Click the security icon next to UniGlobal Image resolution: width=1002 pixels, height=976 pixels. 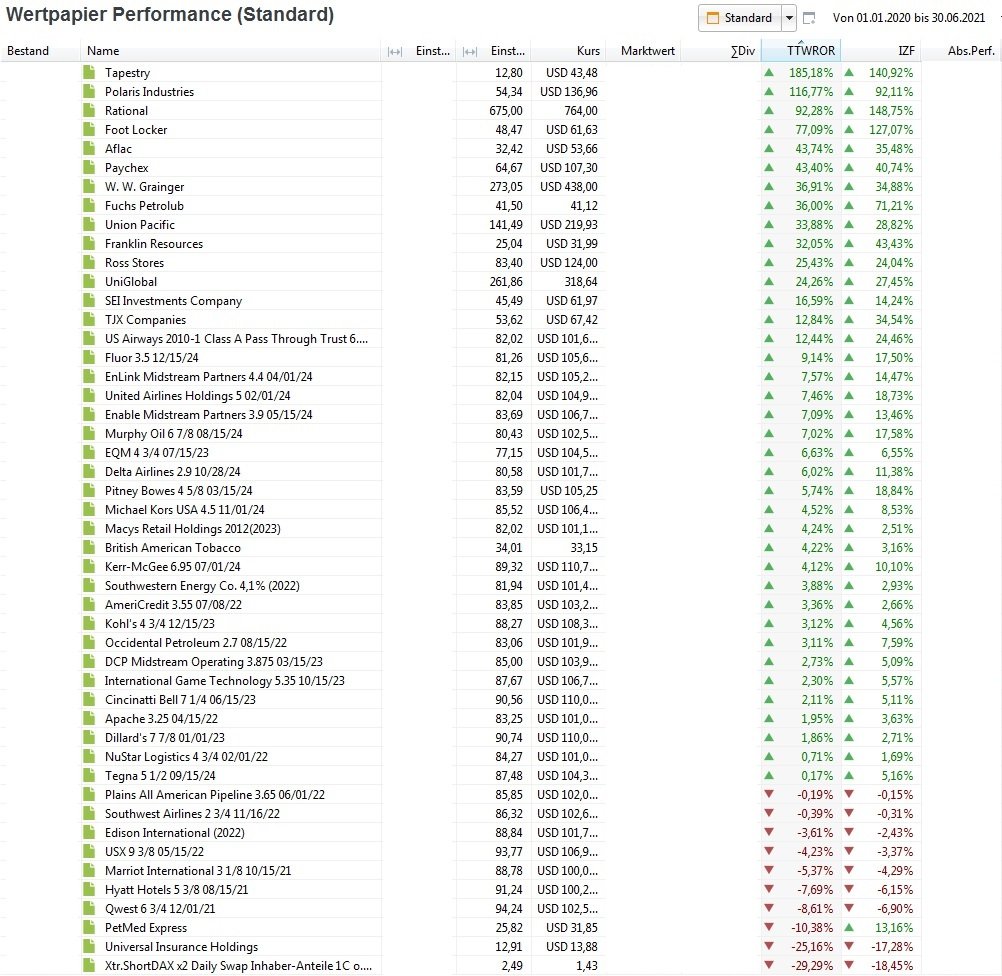[x=89, y=281]
